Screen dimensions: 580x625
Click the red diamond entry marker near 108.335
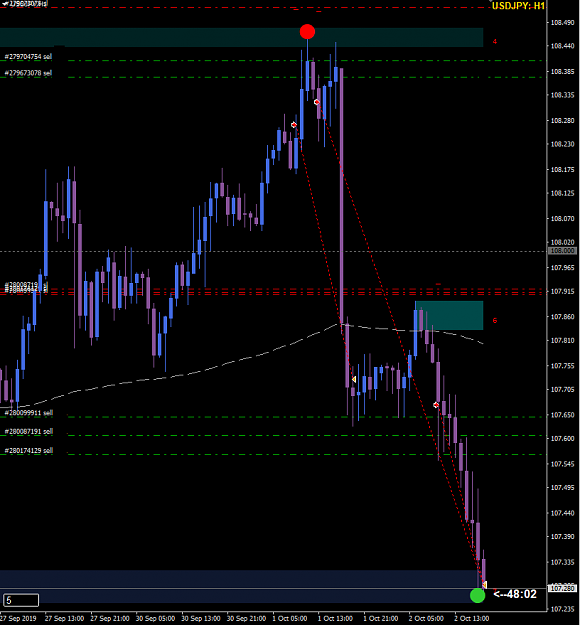[x=317, y=102]
